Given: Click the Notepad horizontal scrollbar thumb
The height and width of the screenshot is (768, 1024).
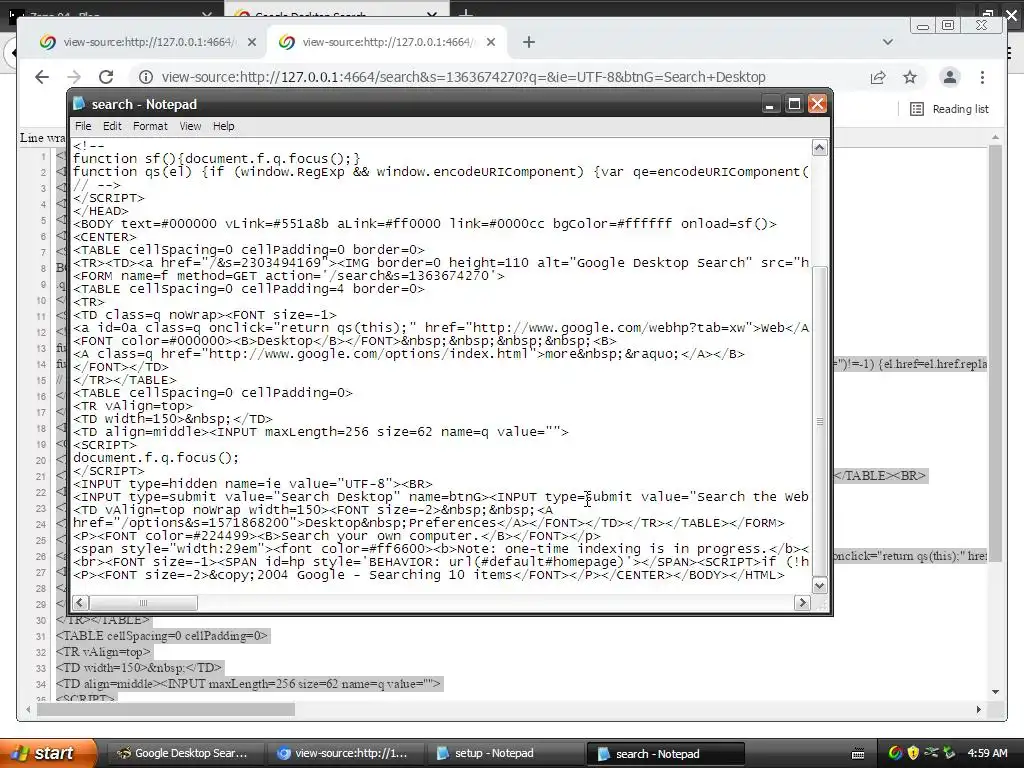Looking at the screenshot, I should [143, 603].
